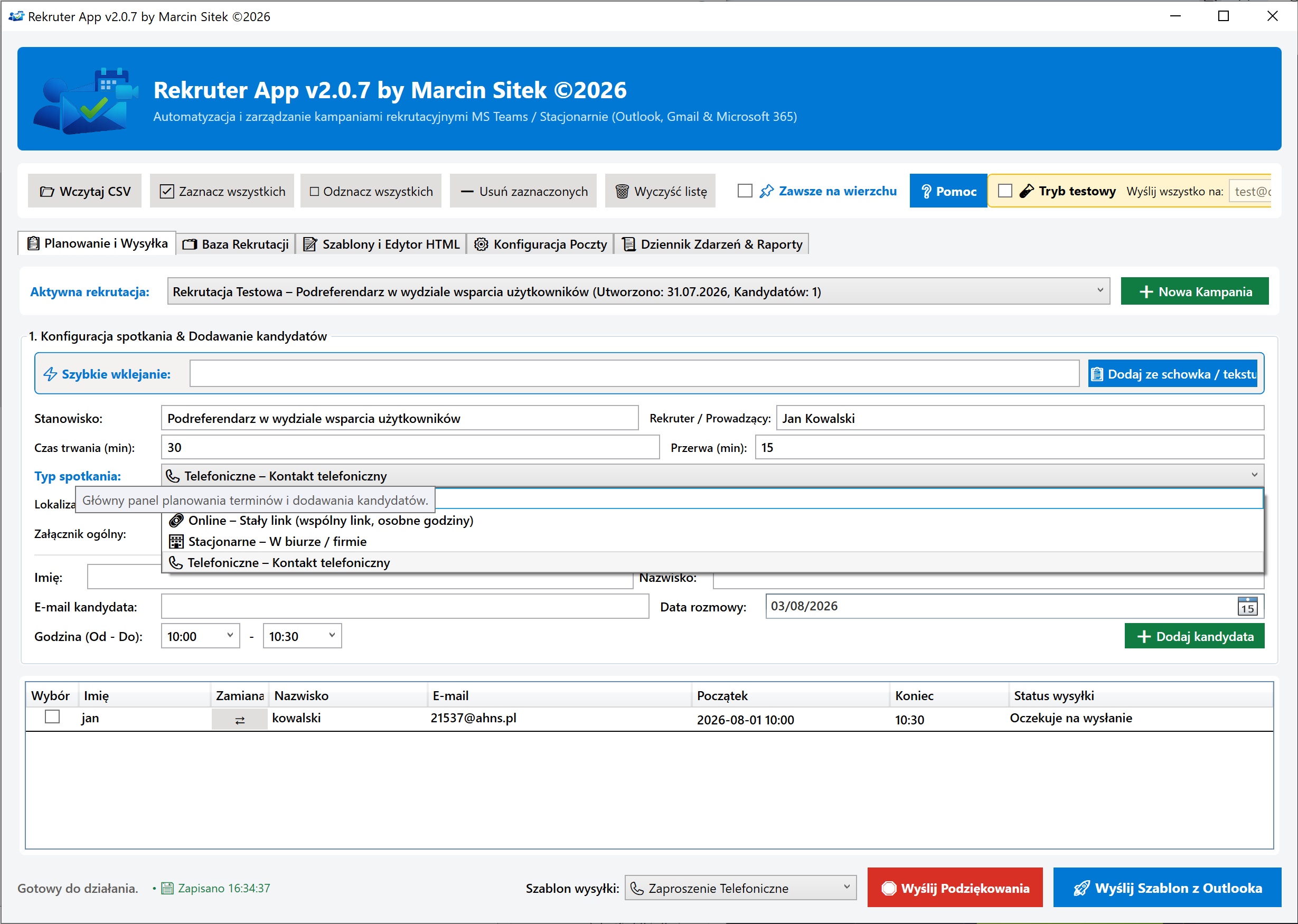
Task: Click the pin icon beside Zawsze na wierzchu
Action: tap(766, 191)
